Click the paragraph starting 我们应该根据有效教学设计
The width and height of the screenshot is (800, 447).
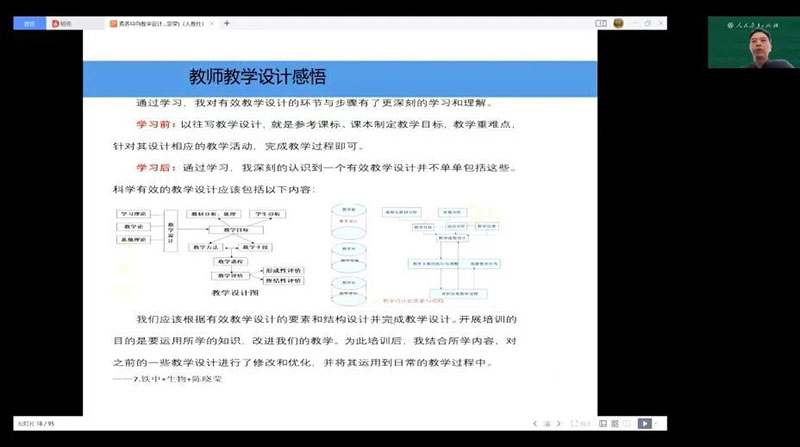click(x=315, y=341)
